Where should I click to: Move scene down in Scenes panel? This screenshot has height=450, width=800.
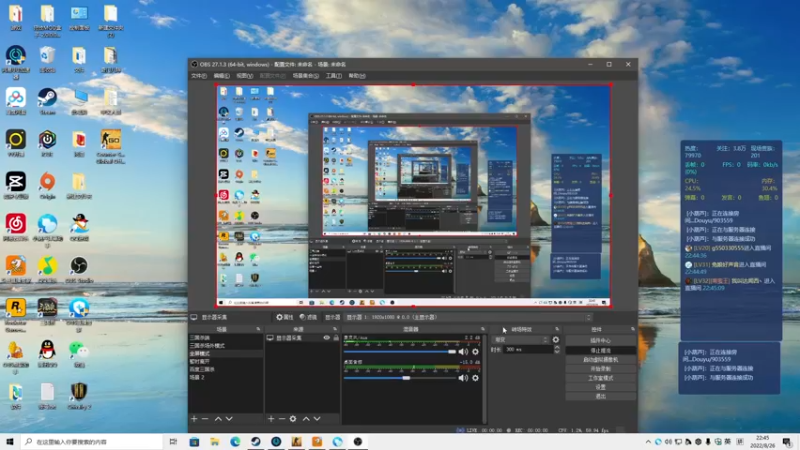tap(229, 419)
